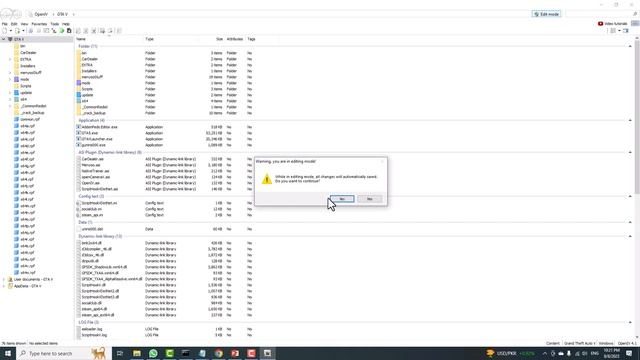Image resolution: width=640 pixels, height=360 pixels.
Task: Open the Favorites menu
Action: click(x=39, y=24)
